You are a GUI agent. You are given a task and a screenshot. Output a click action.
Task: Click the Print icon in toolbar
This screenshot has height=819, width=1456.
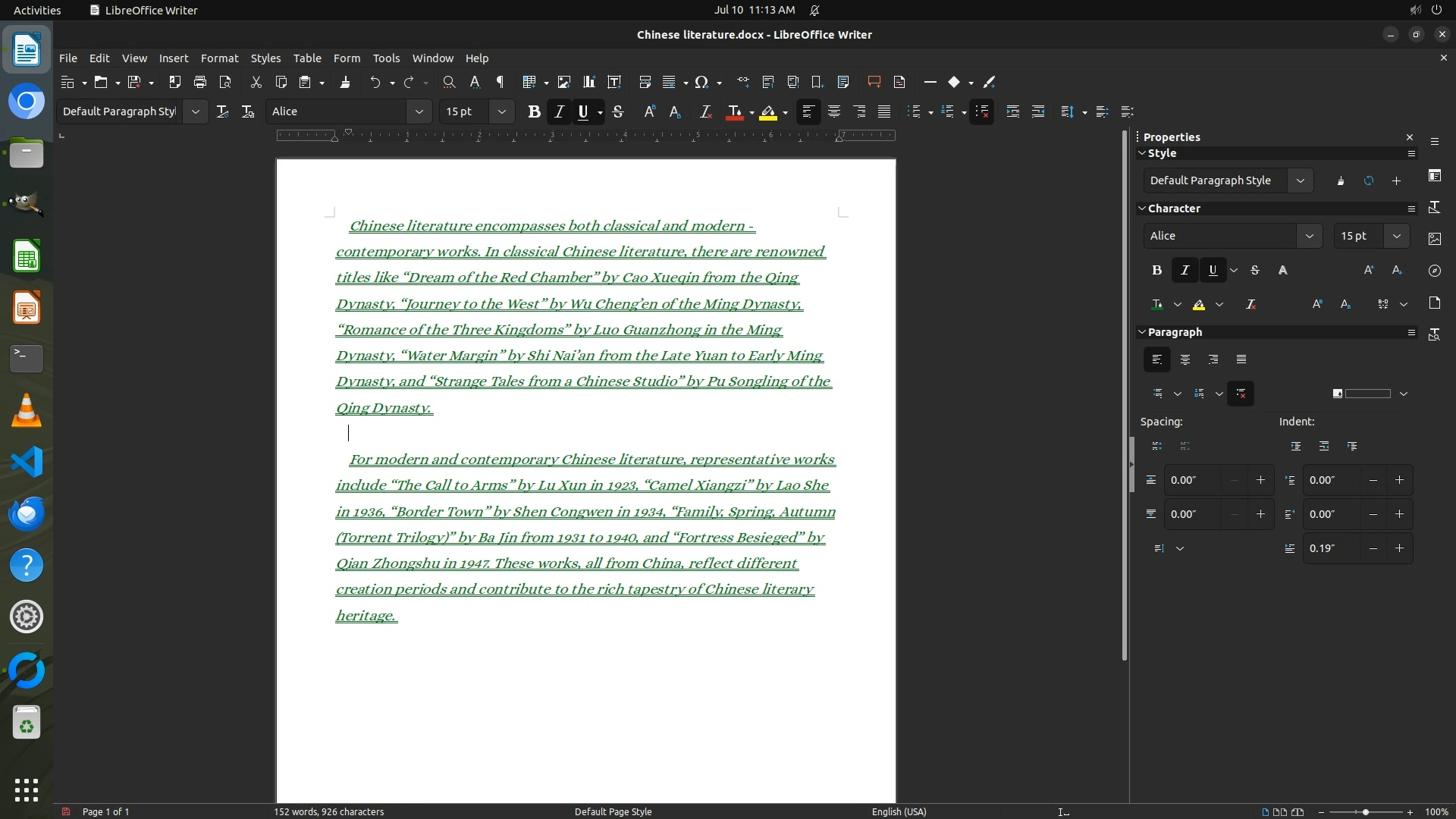click(200, 82)
